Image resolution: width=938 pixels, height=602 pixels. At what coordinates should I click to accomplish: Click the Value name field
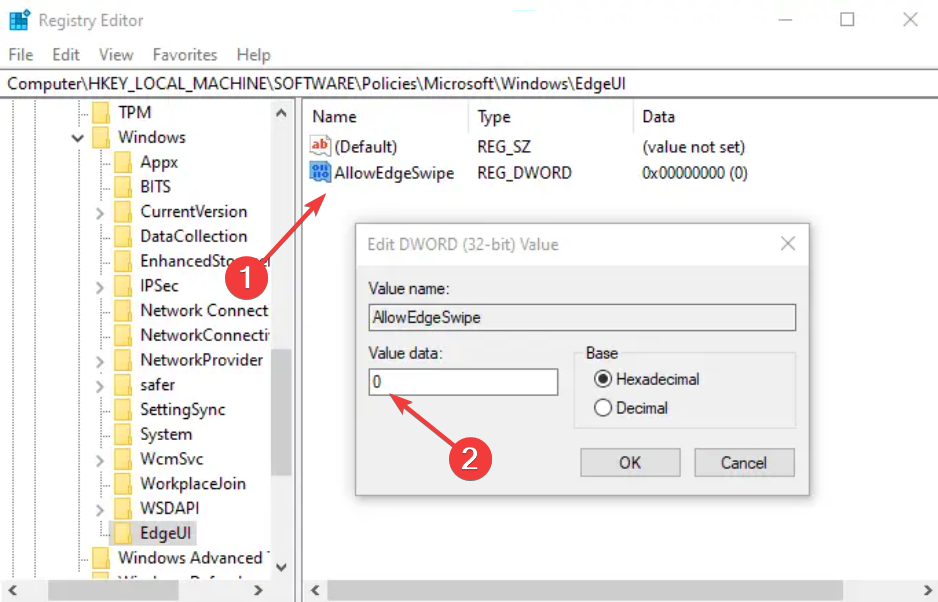pyautogui.click(x=582, y=317)
